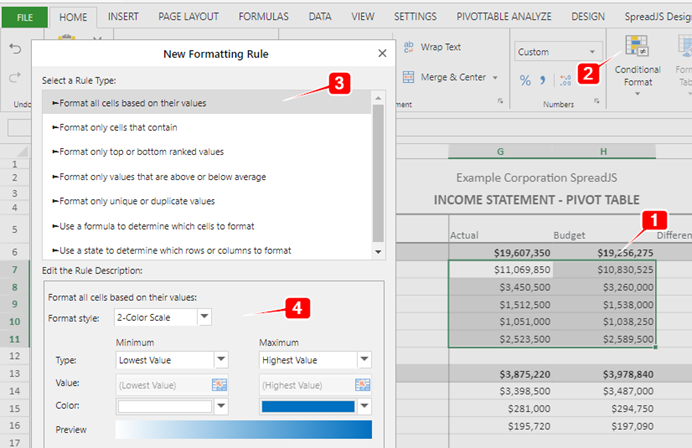The image size is (692, 448).
Task: Click cell with $281,000
Action: 500,408
